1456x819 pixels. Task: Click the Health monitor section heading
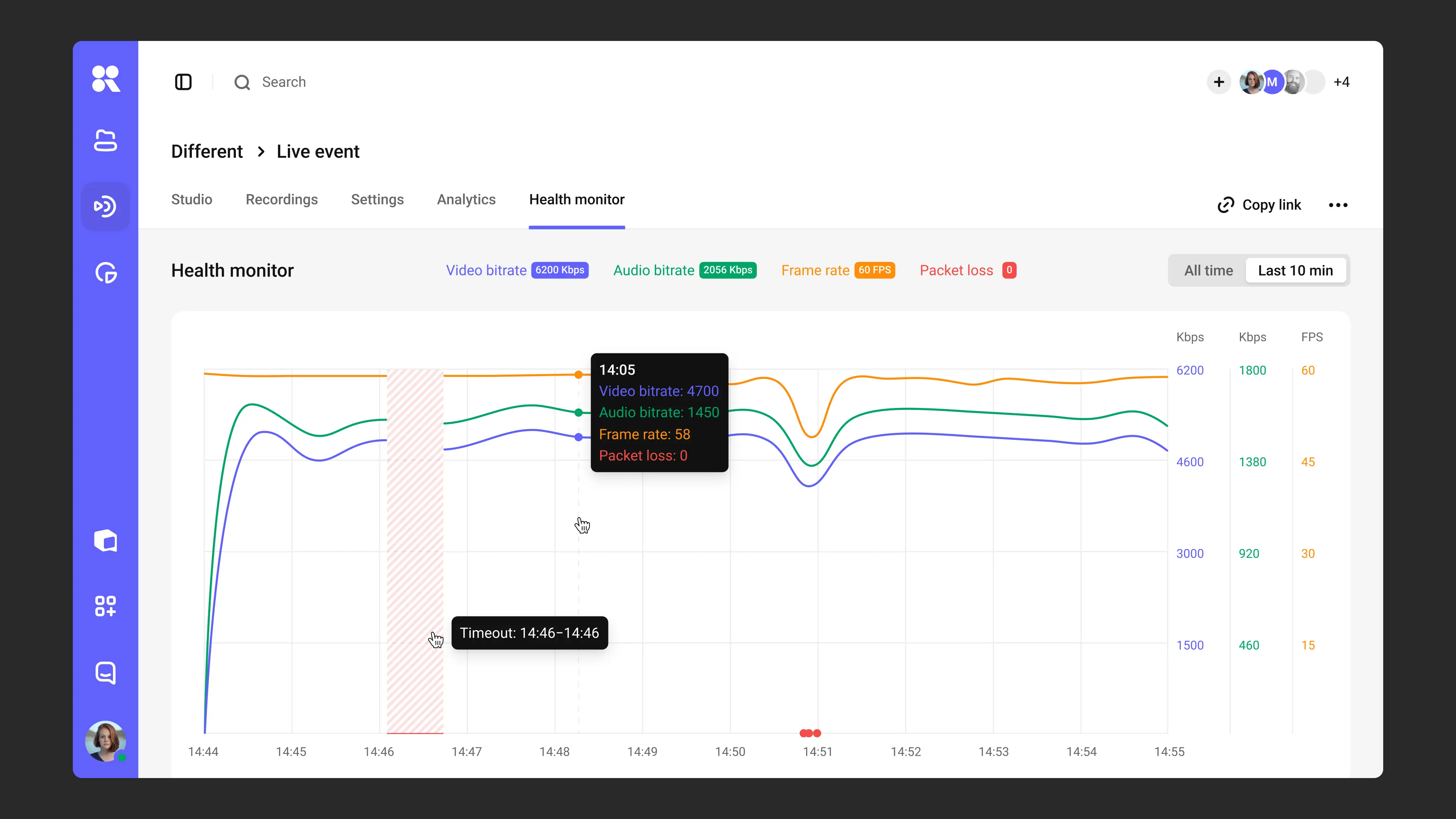[232, 270]
